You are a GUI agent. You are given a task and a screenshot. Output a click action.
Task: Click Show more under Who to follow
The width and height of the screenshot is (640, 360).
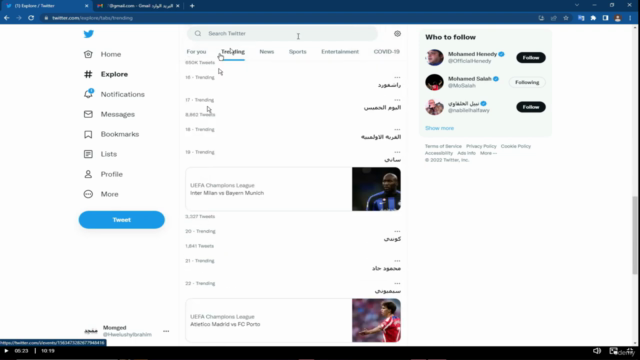tap(440, 128)
